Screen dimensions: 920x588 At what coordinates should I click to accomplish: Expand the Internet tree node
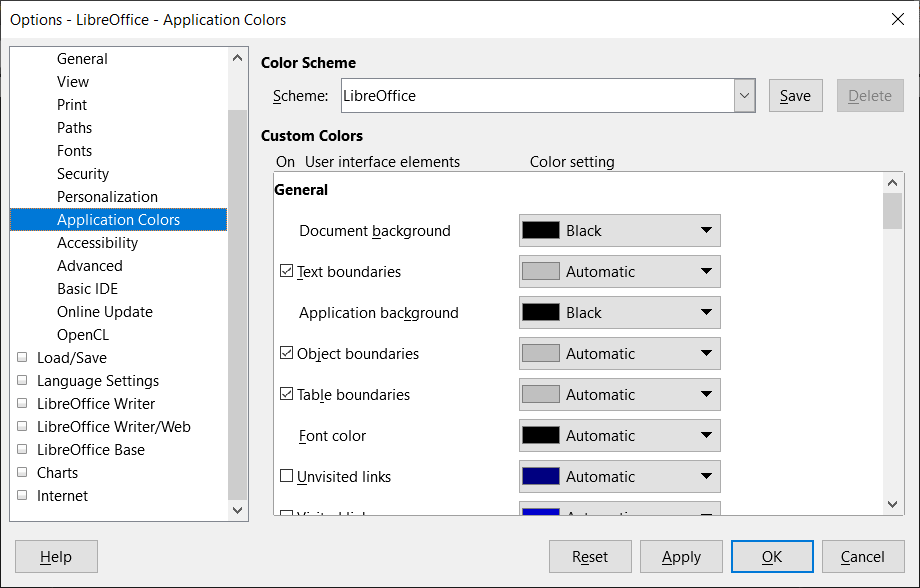pyautogui.click(x=22, y=495)
